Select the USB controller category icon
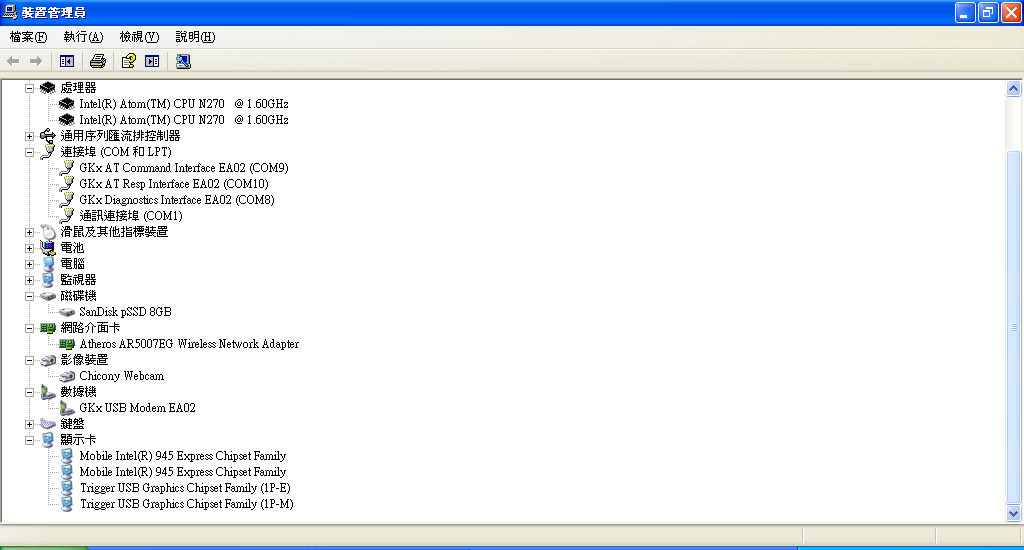Image resolution: width=1024 pixels, height=550 pixels. coord(48,136)
